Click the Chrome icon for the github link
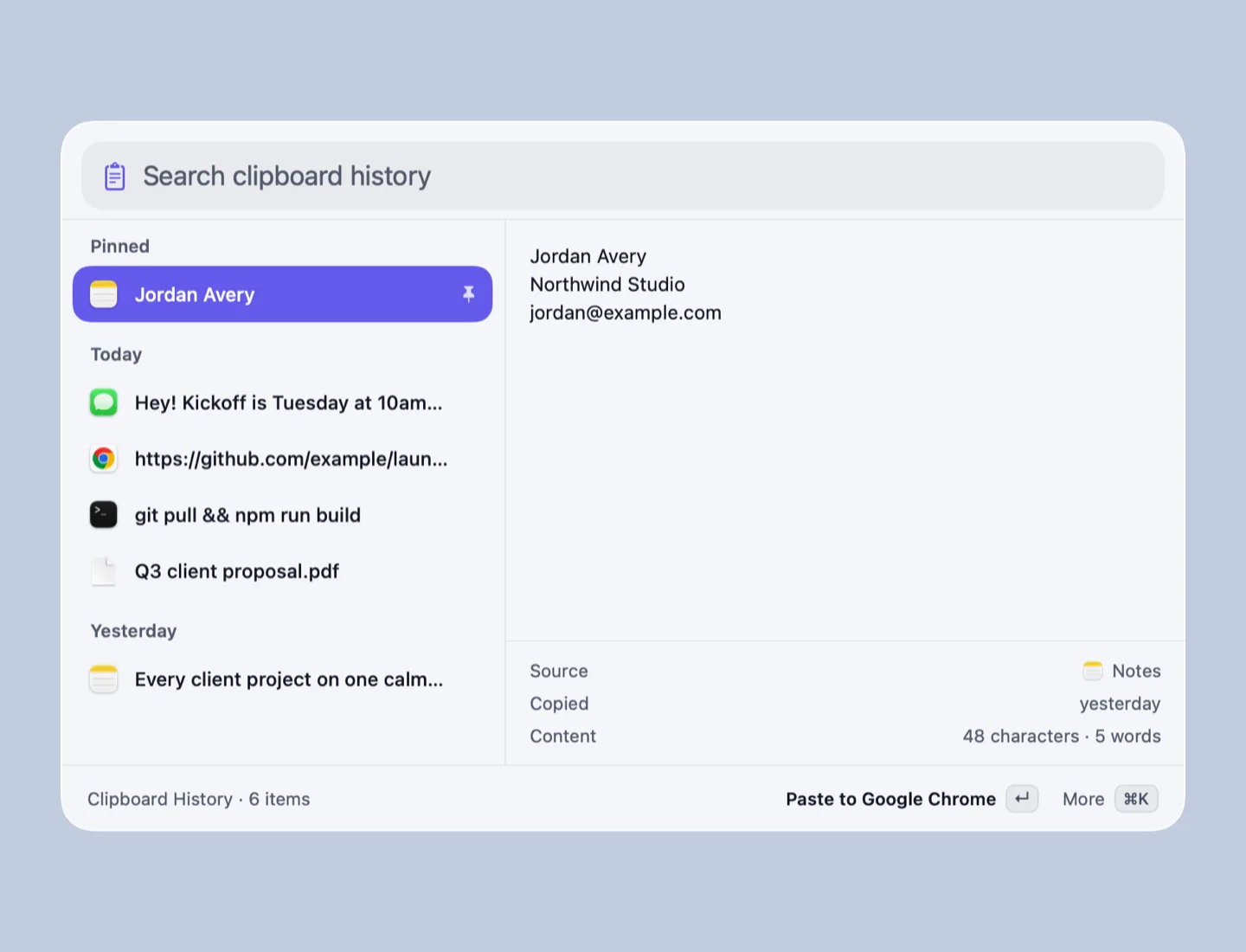 click(x=104, y=459)
